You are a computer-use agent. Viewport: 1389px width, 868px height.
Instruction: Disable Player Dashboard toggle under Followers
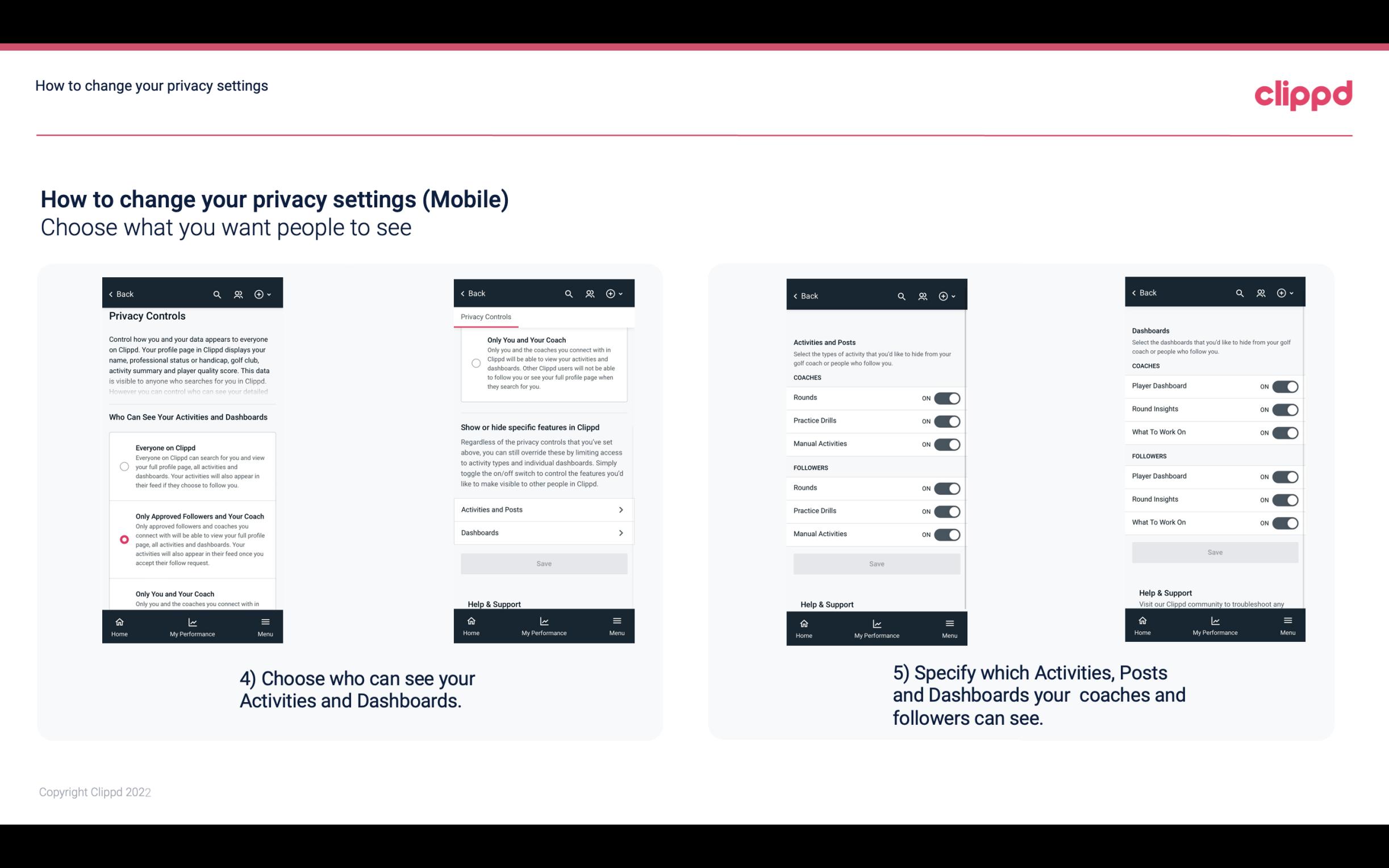click(x=1285, y=476)
